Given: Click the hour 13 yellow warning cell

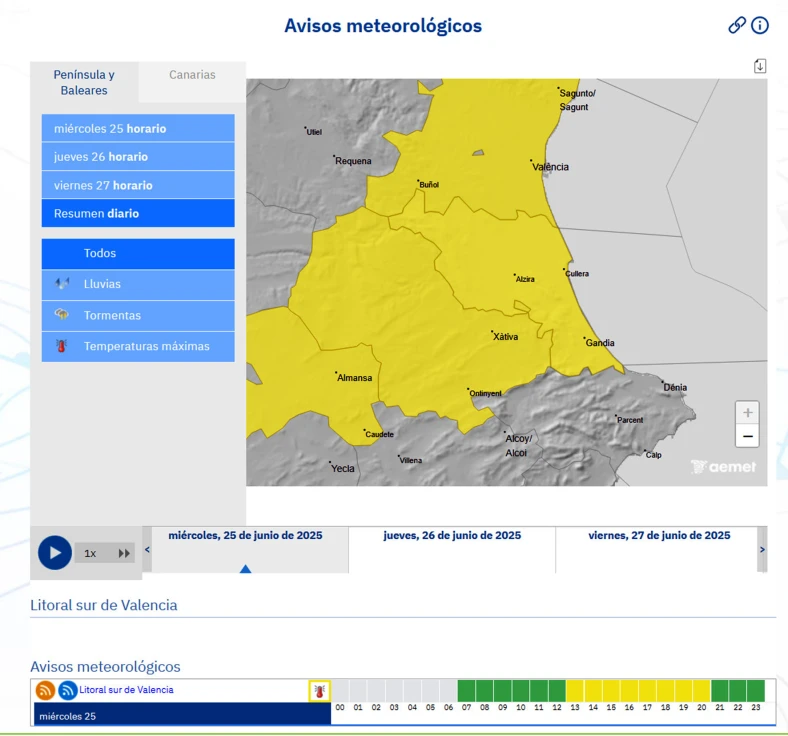Looking at the screenshot, I should point(575,691).
